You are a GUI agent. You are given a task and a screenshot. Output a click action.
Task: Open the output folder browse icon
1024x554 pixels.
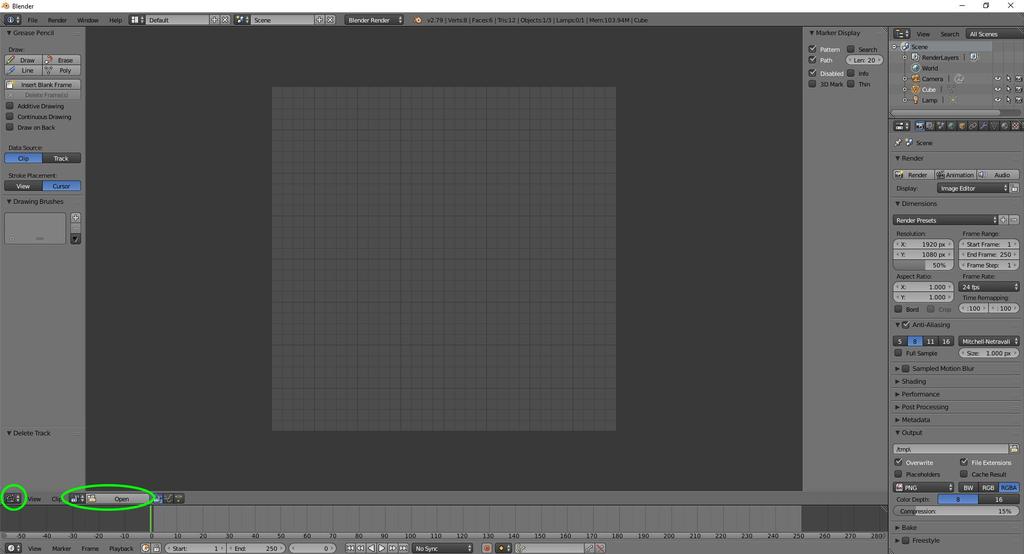point(1014,449)
